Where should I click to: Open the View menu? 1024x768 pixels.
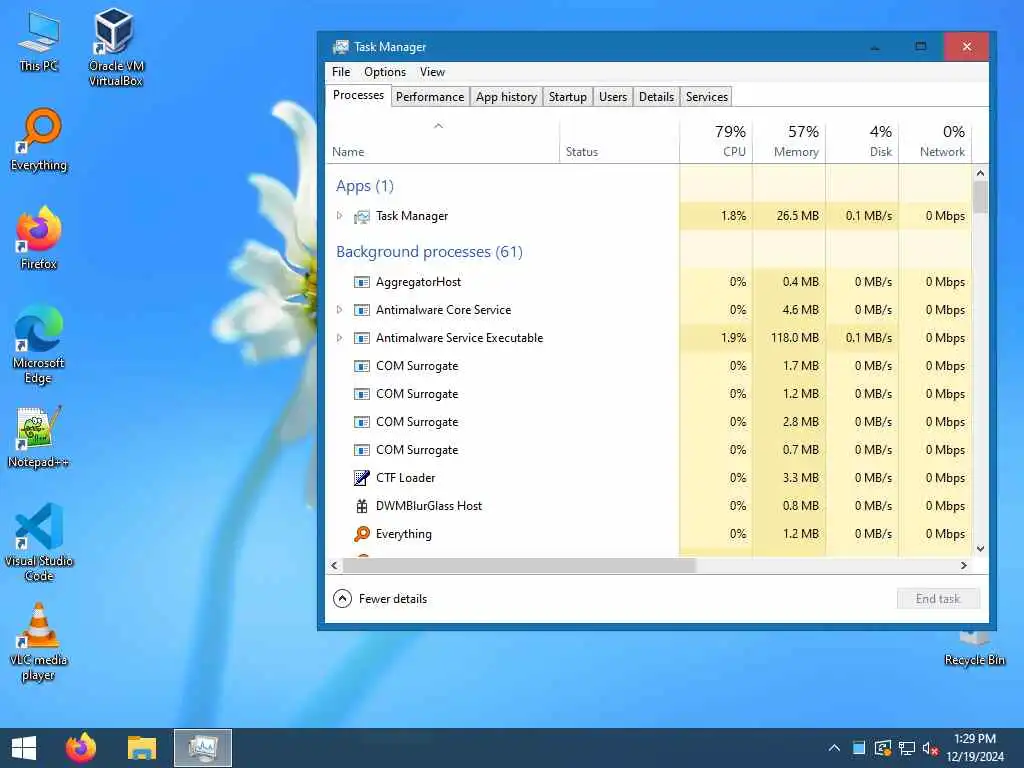pos(432,72)
